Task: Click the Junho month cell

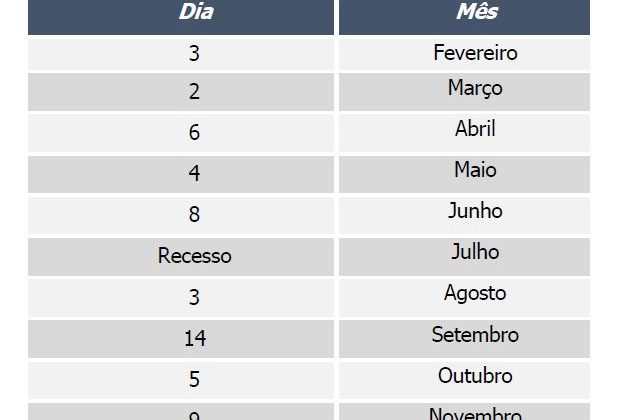Action: pyautogui.click(x=475, y=211)
